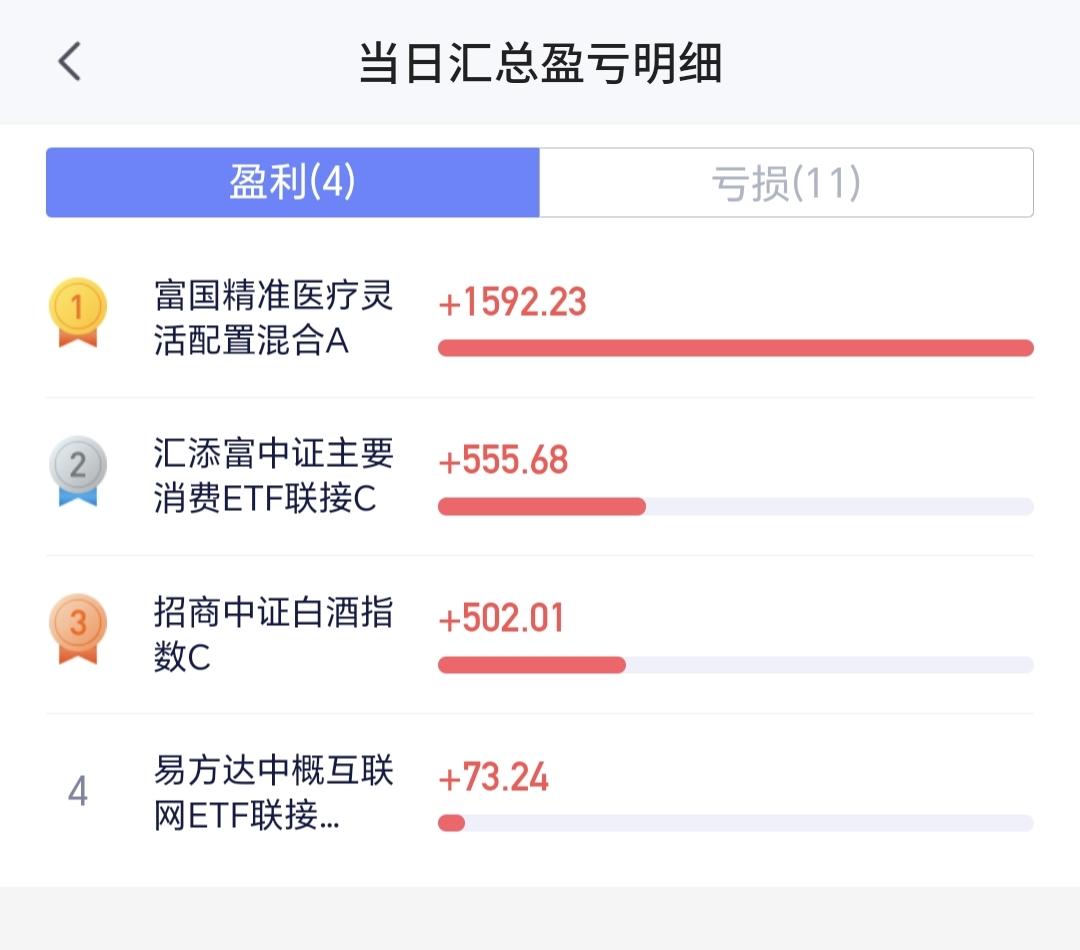
Task: Switch to the 盈利(4) tab
Action: click(x=293, y=183)
